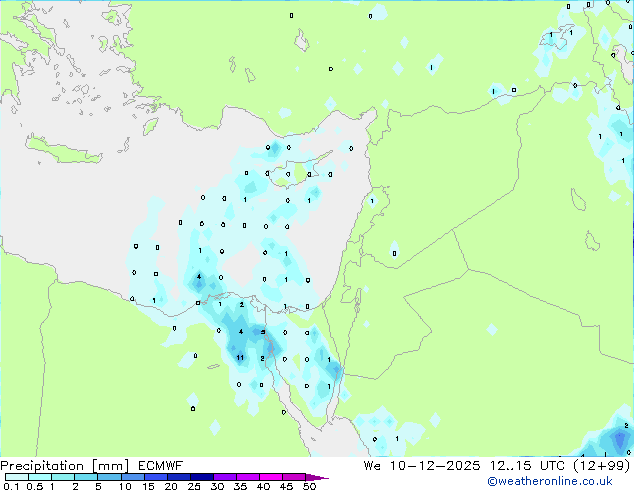Viewport: 634px width, 490px height.
Task: Click the legend label '50'
Action: coord(309,486)
